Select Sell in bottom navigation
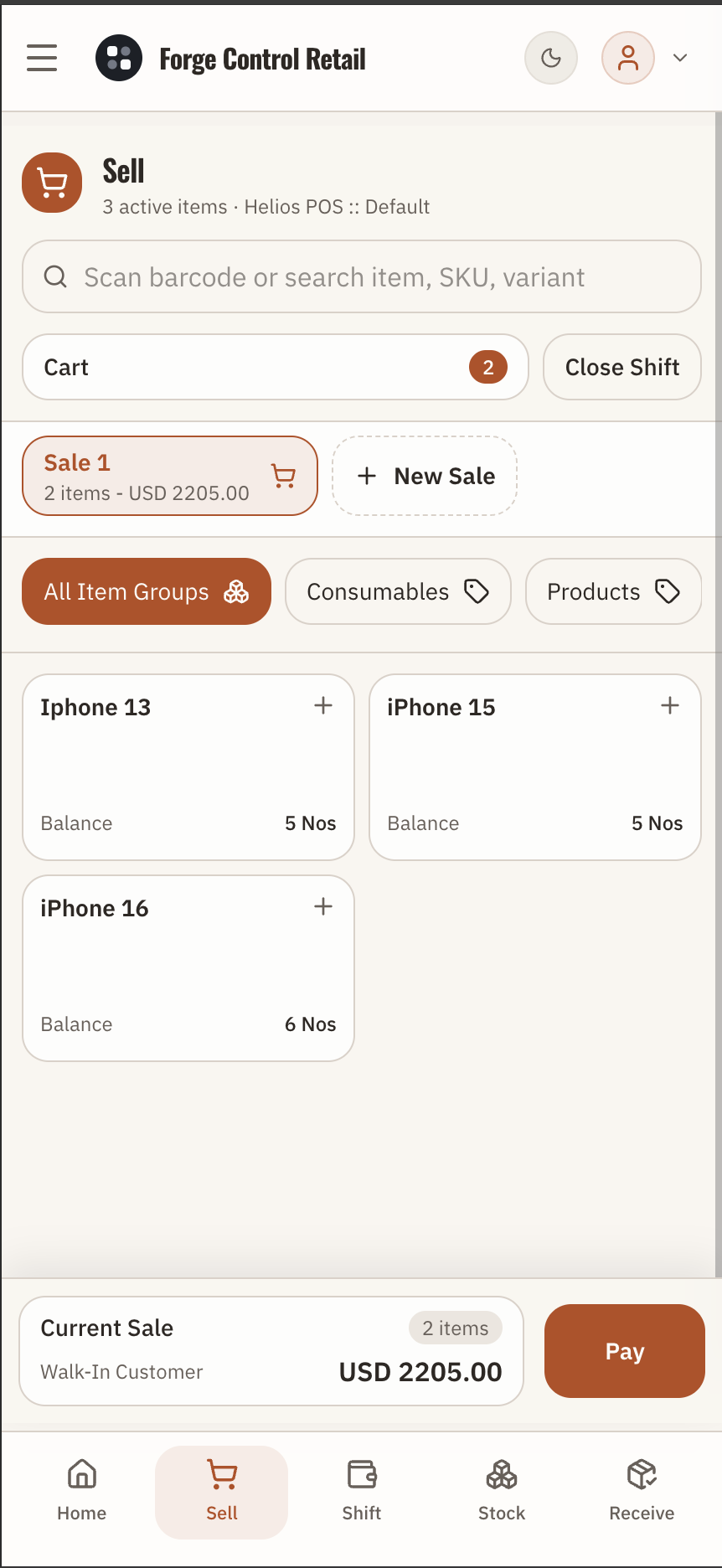Viewport: 722px width, 1568px height. [x=222, y=1492]
